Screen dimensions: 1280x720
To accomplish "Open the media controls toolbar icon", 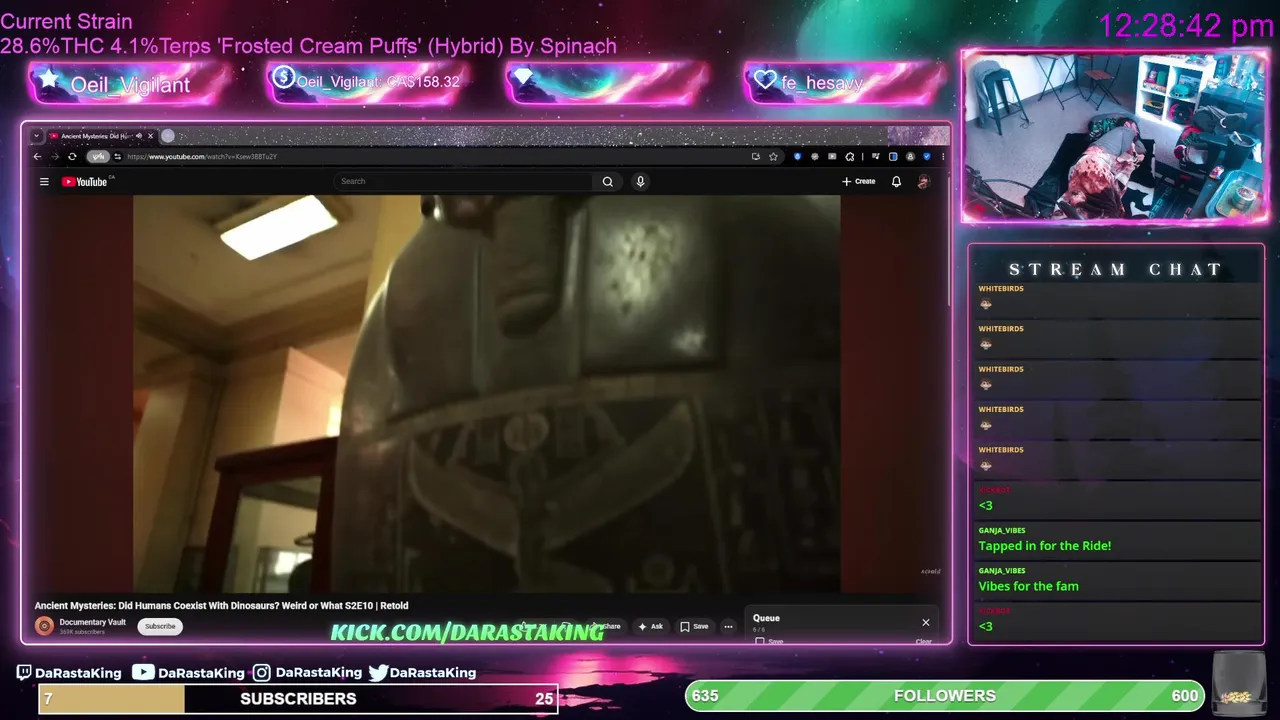I will [x=876, y=156].
